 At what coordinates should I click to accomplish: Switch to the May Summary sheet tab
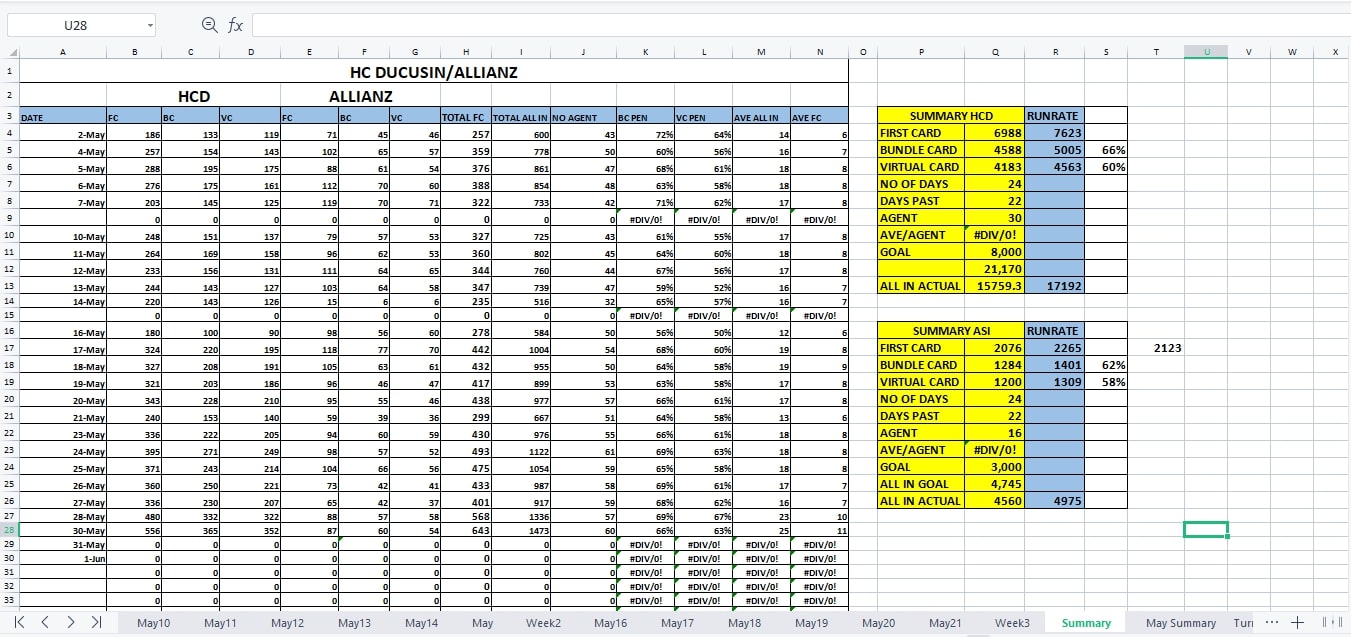1181,623
